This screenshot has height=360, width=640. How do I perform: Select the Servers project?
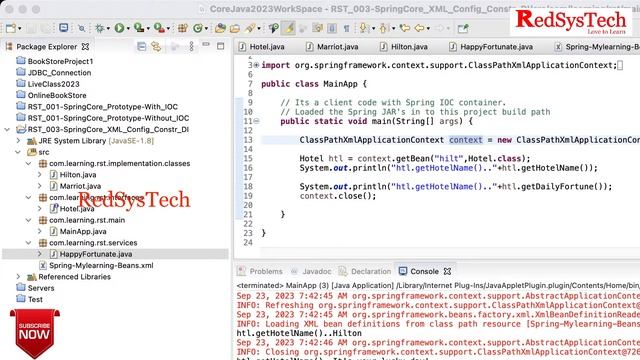(x=35, y=288)
